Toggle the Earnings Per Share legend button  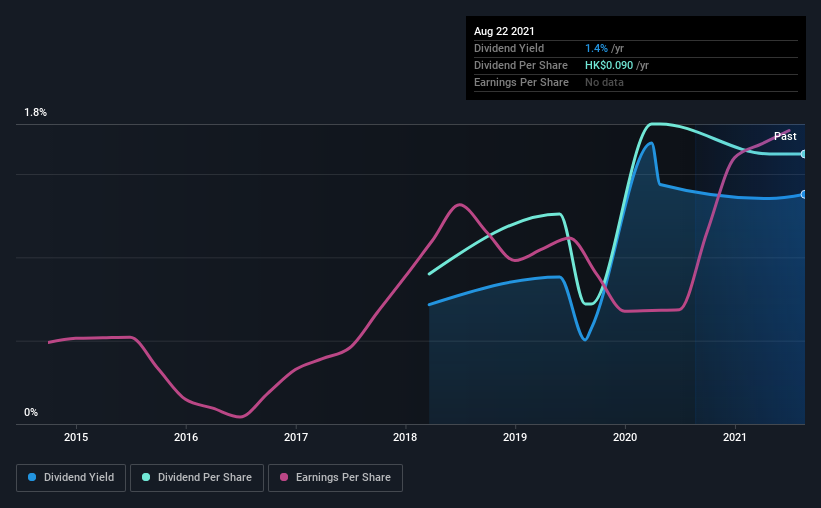[x=335, y=478]
